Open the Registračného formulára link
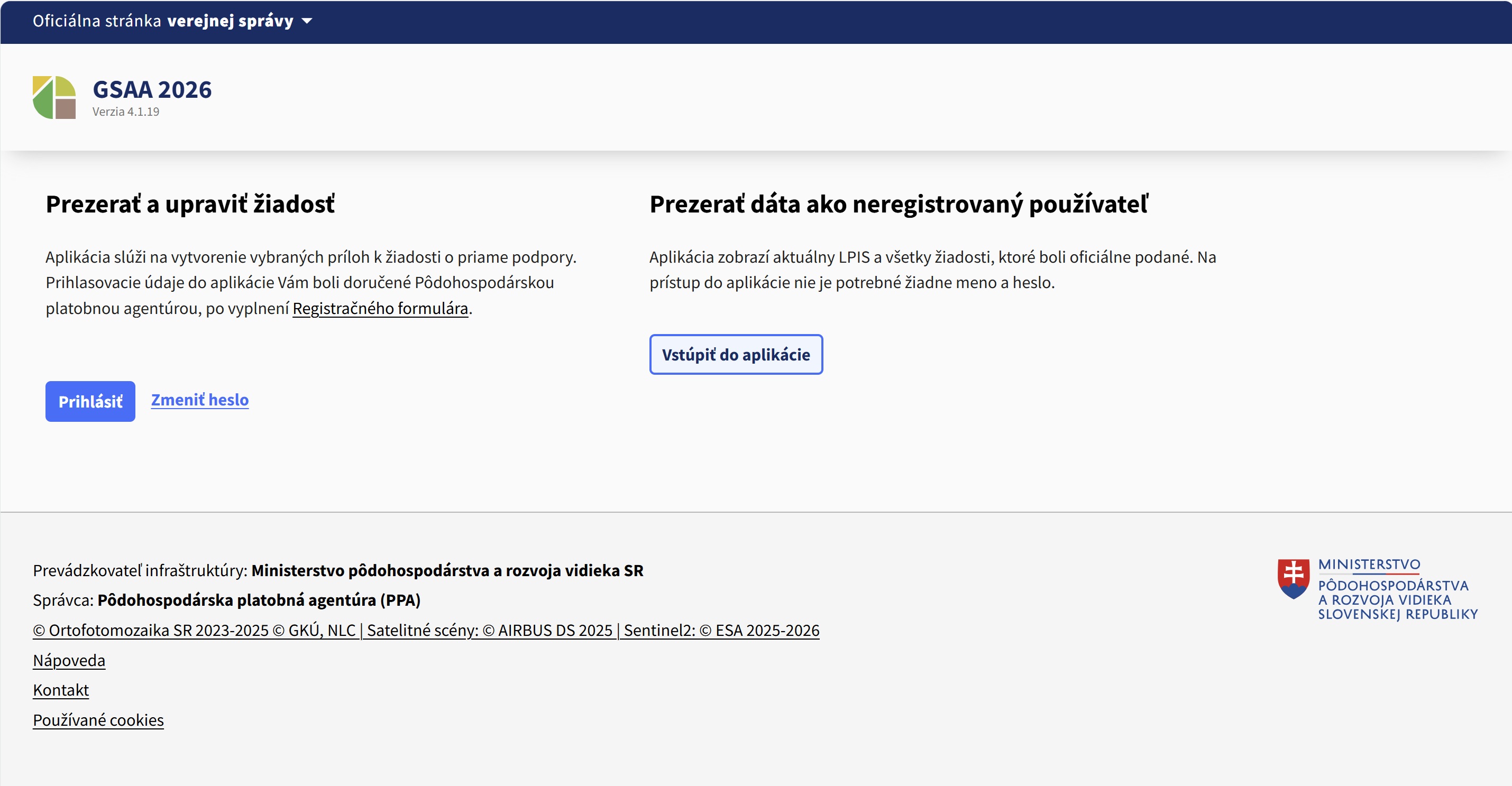 [380, 308]
